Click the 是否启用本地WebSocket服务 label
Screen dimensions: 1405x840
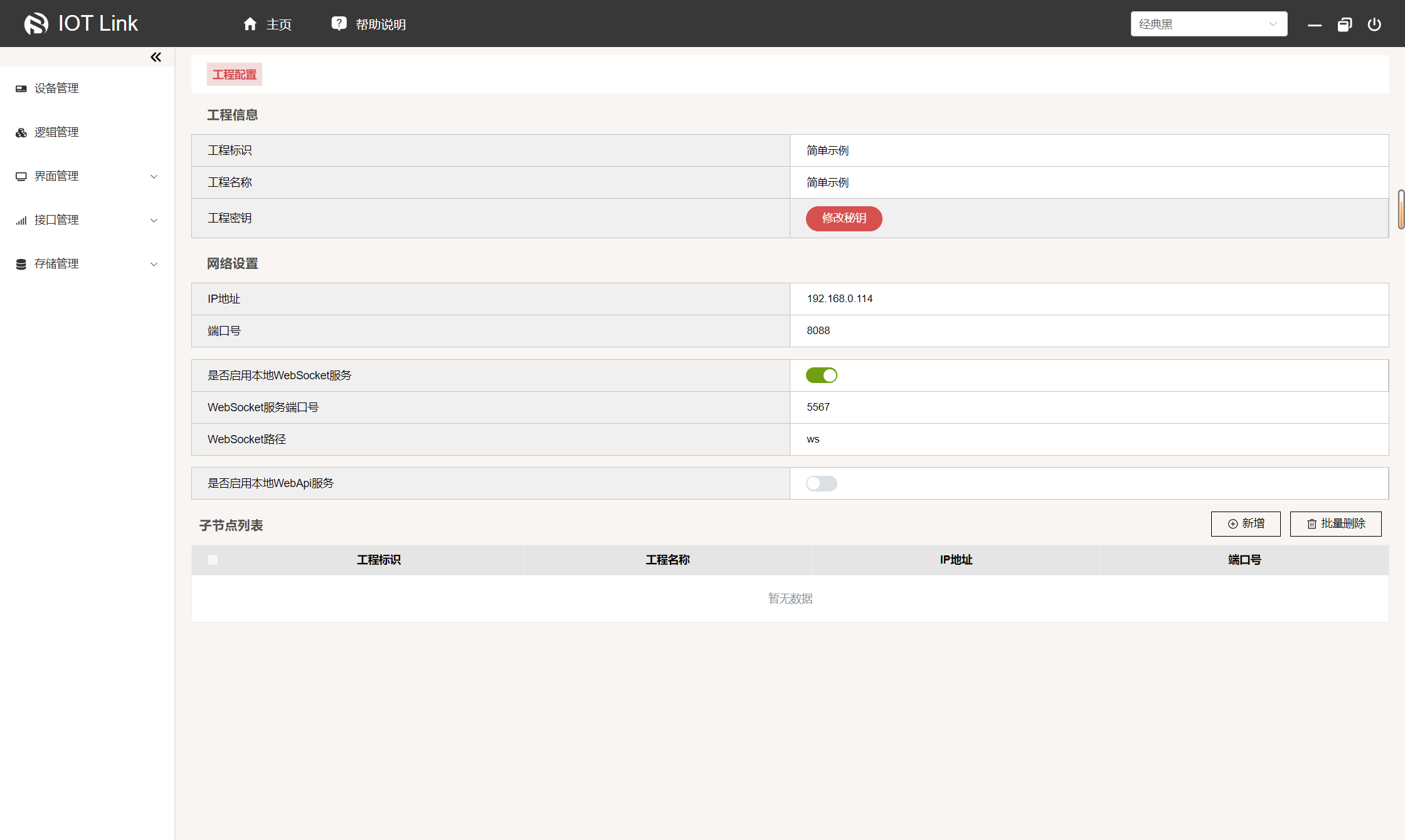tap(280, 375)
